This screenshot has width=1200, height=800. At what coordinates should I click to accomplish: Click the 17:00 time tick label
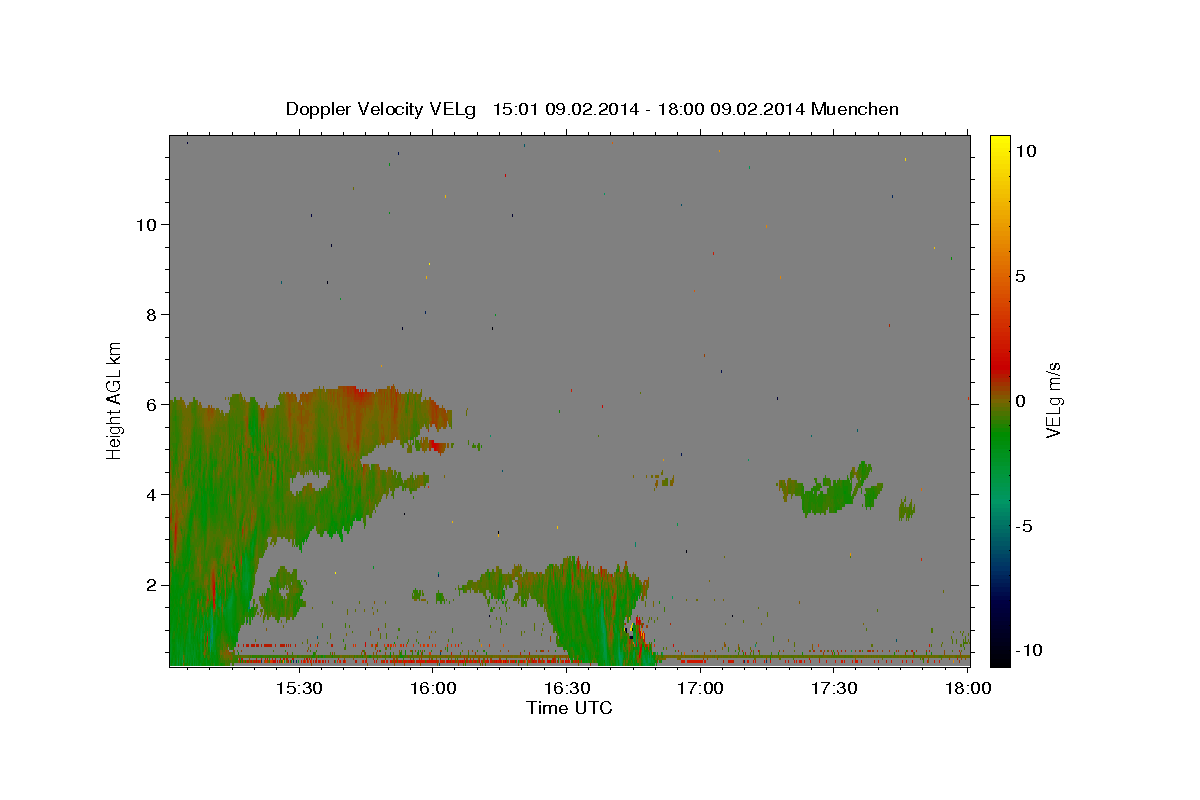coord(700,688)
